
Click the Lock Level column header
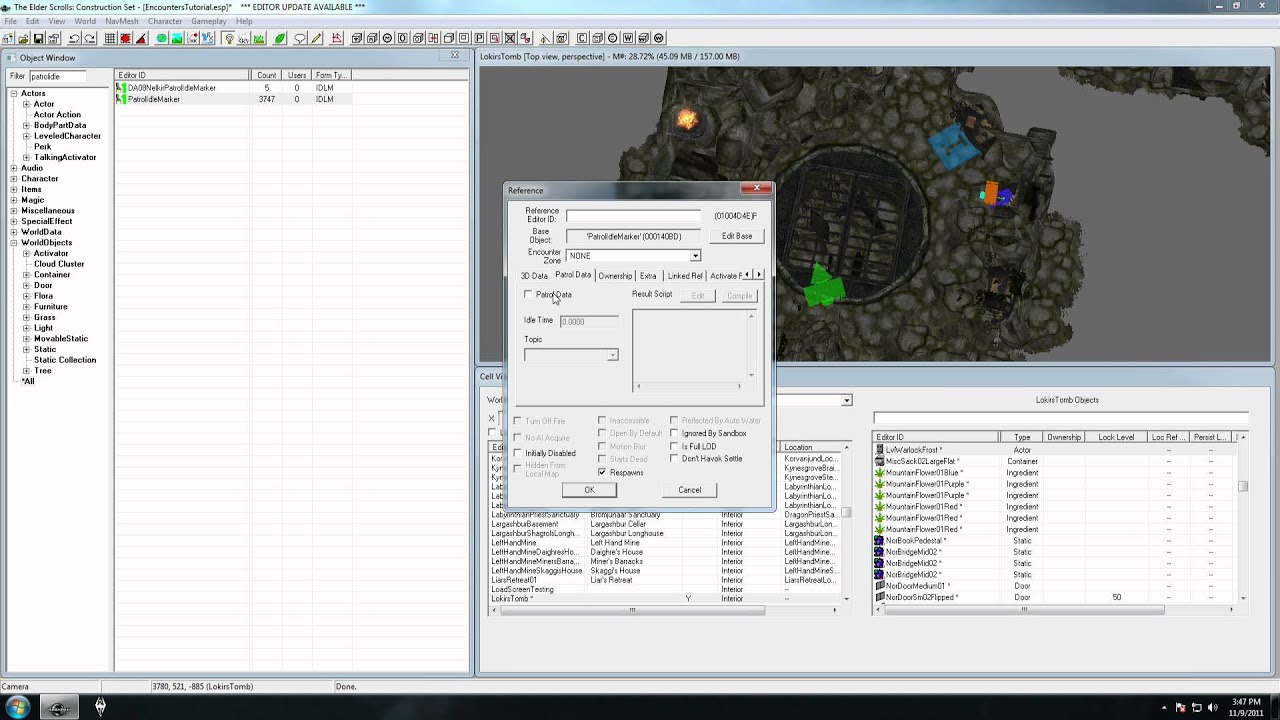click(x=1116, y=437)
